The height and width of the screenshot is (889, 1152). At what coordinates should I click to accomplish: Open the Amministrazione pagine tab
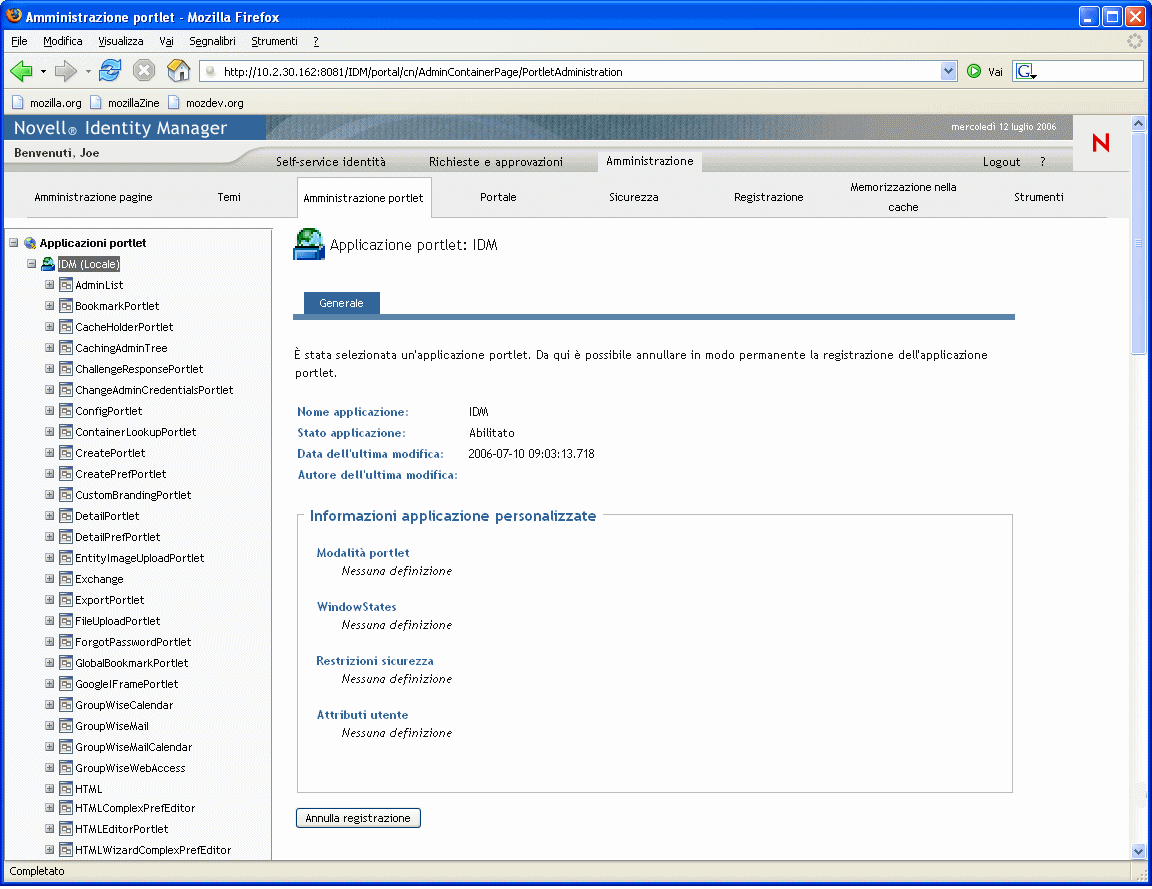93,197
